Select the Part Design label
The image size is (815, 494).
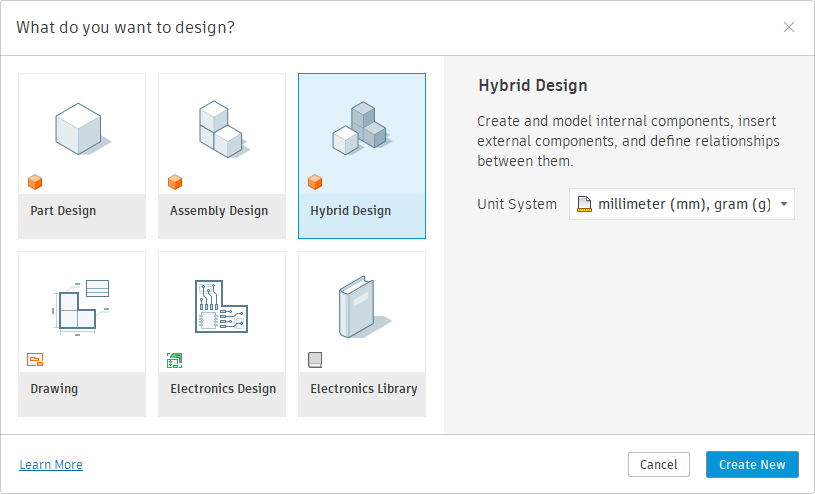click(63, 211)
